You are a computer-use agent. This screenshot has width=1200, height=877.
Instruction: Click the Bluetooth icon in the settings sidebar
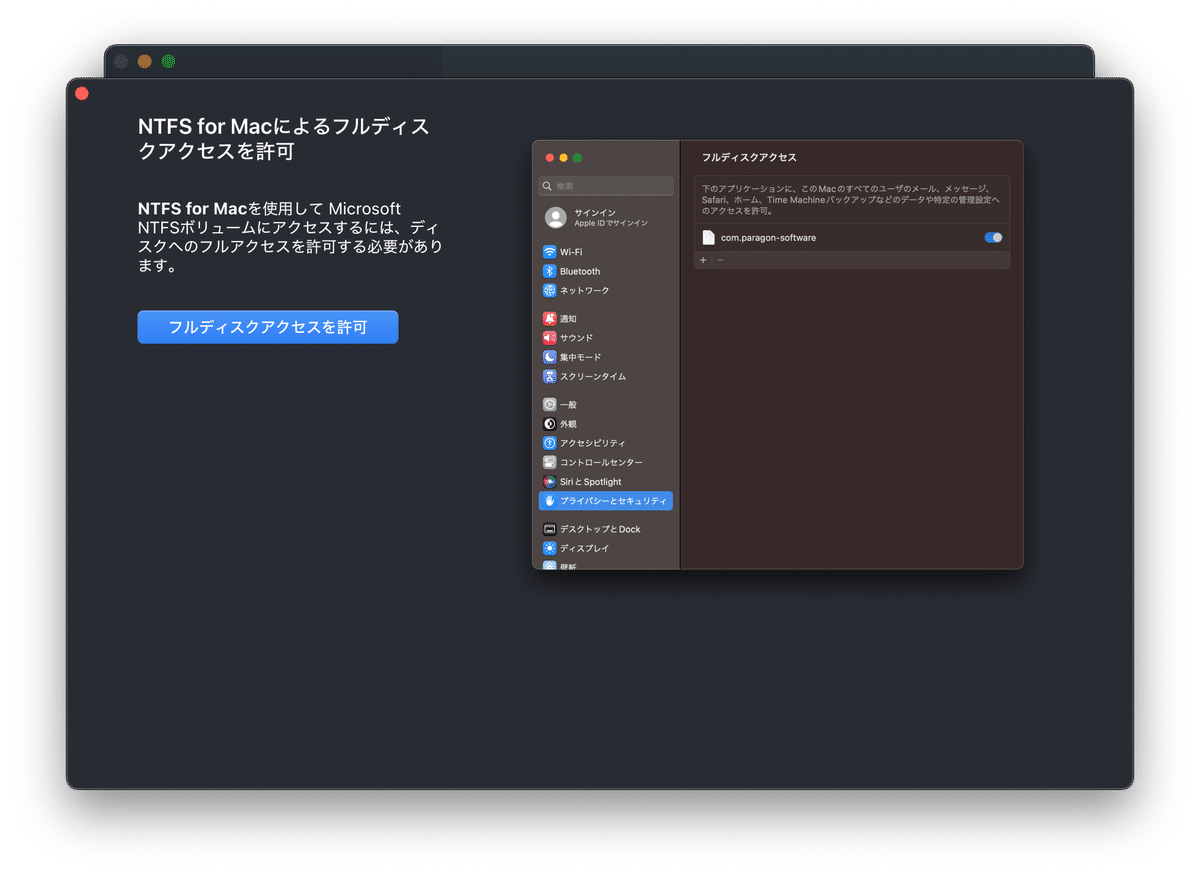pyautogui.click(x=549, y=271)
